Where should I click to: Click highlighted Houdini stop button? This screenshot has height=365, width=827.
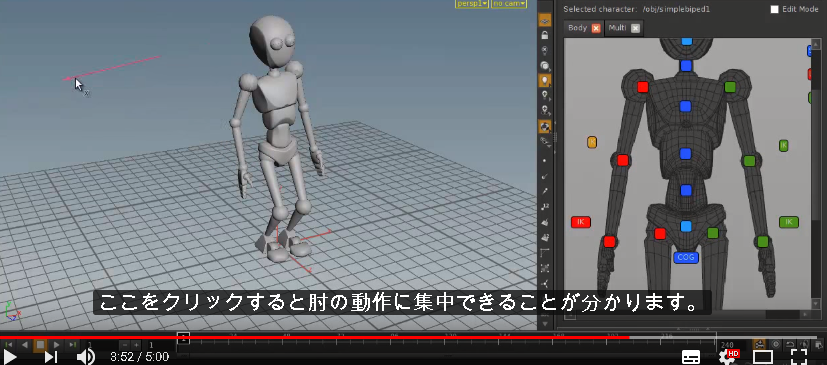[40, 345]
